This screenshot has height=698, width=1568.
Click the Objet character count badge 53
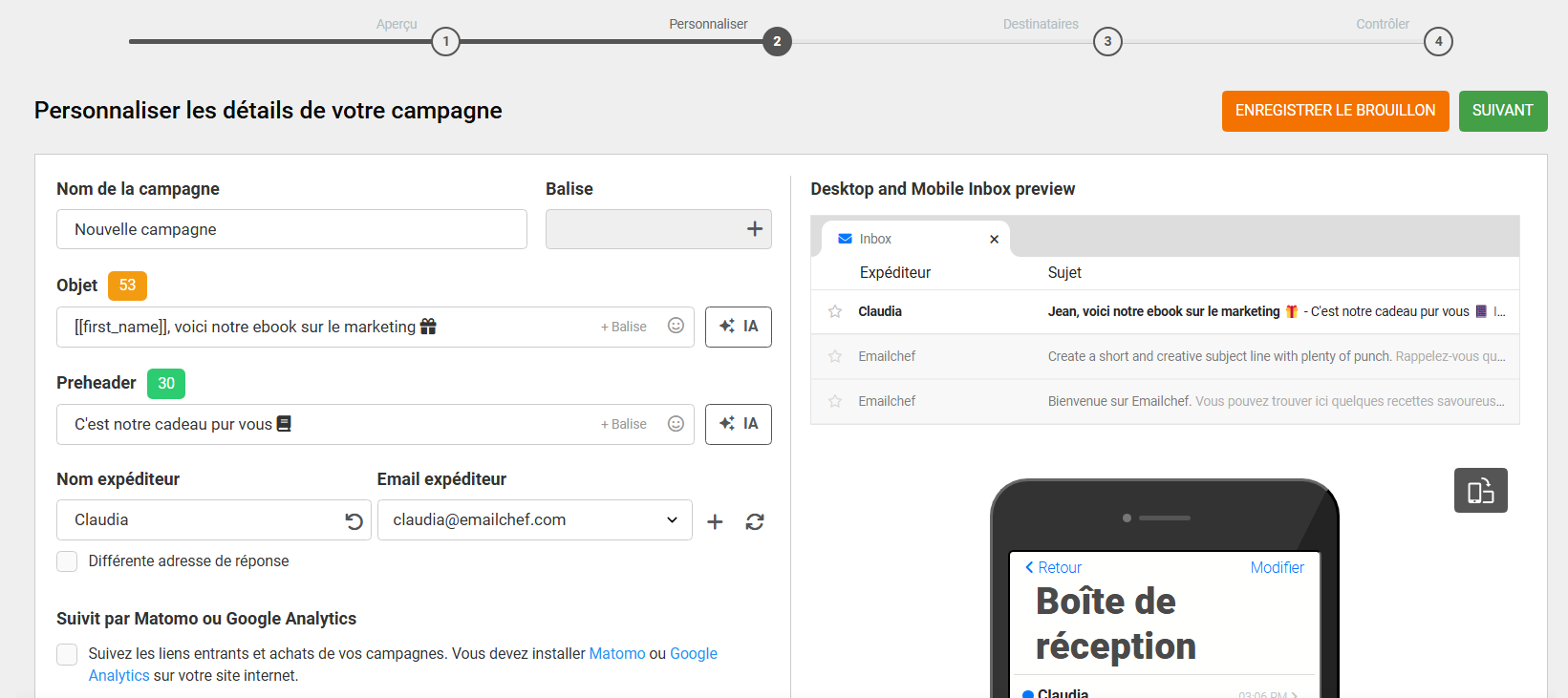click(127, 286)
